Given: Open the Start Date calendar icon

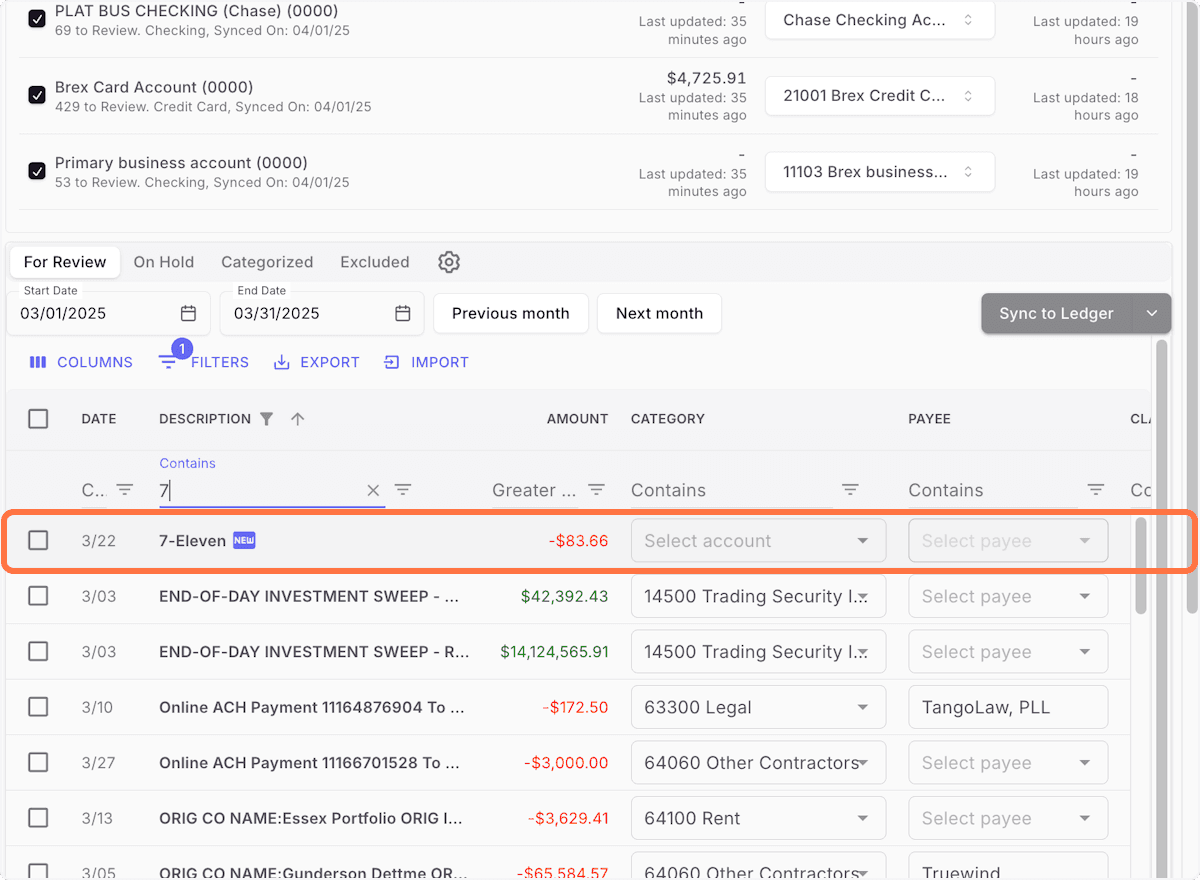Looking at the screenshot, I should 188,313.
